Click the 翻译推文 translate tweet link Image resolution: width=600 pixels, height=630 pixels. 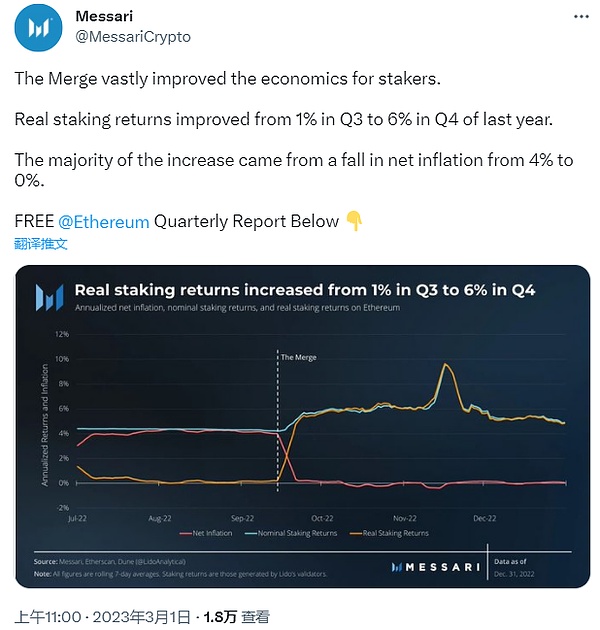[41, 244]
